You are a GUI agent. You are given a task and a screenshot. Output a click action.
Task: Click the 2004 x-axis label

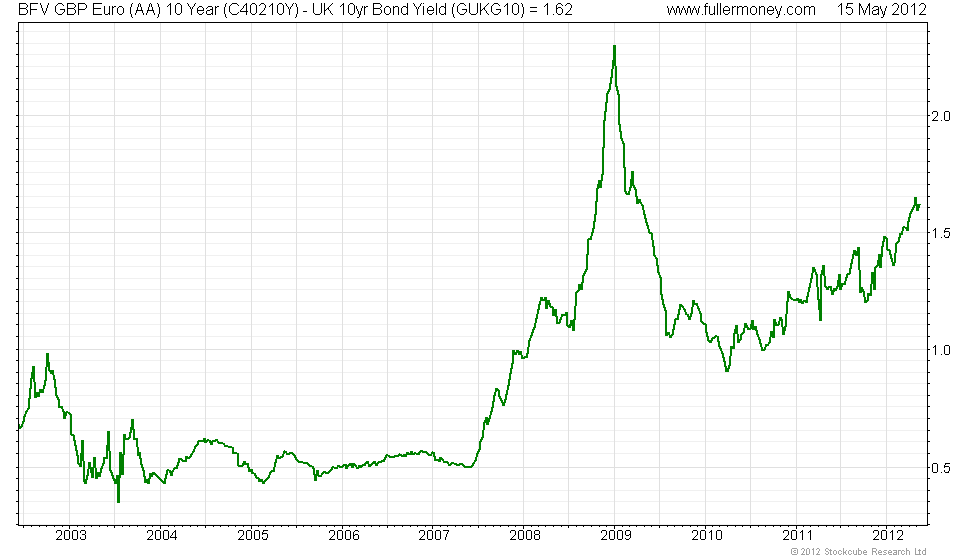tap(162, 535)
